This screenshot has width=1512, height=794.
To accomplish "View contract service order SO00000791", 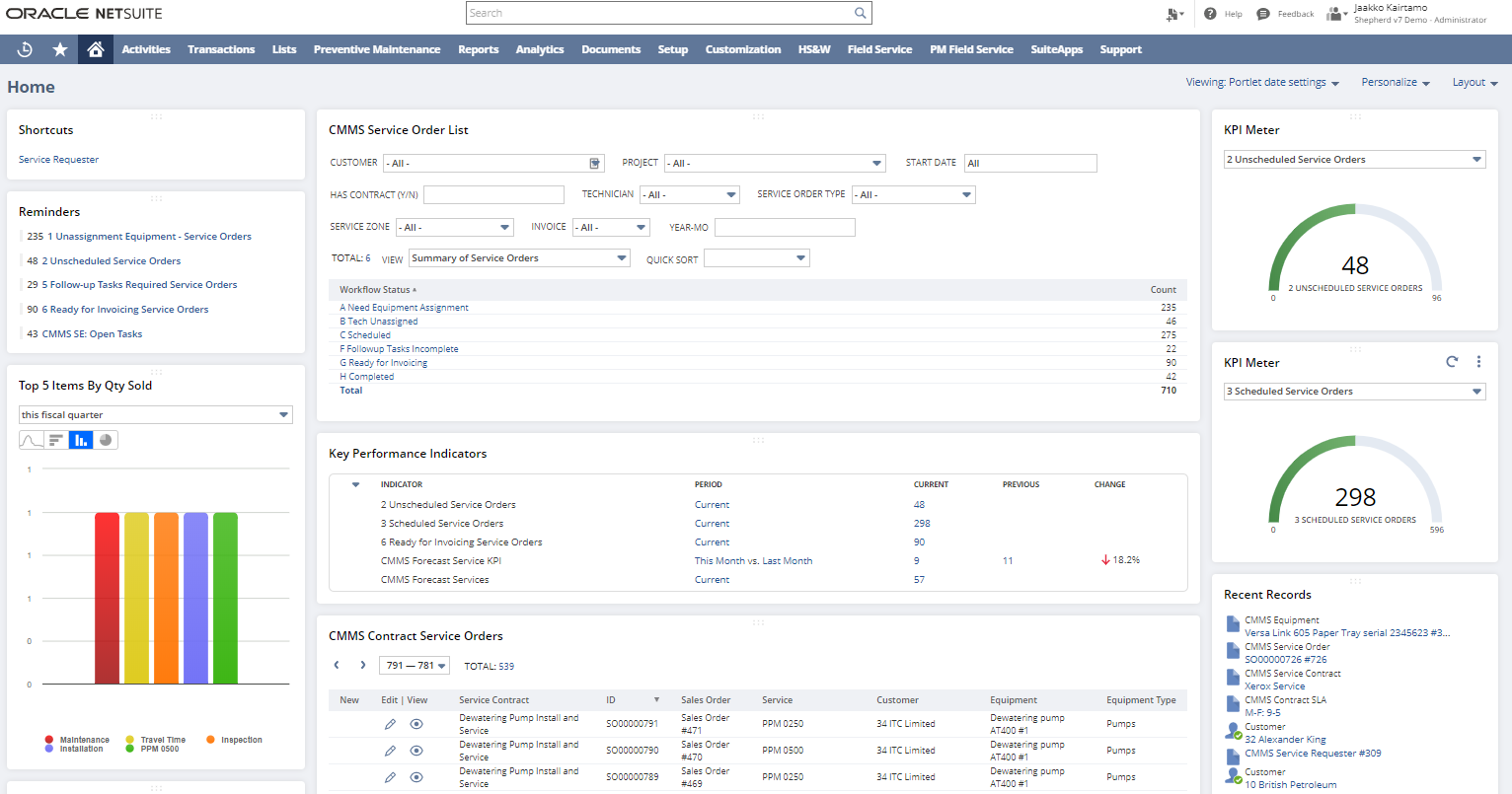I will click(x=416, y=724).
